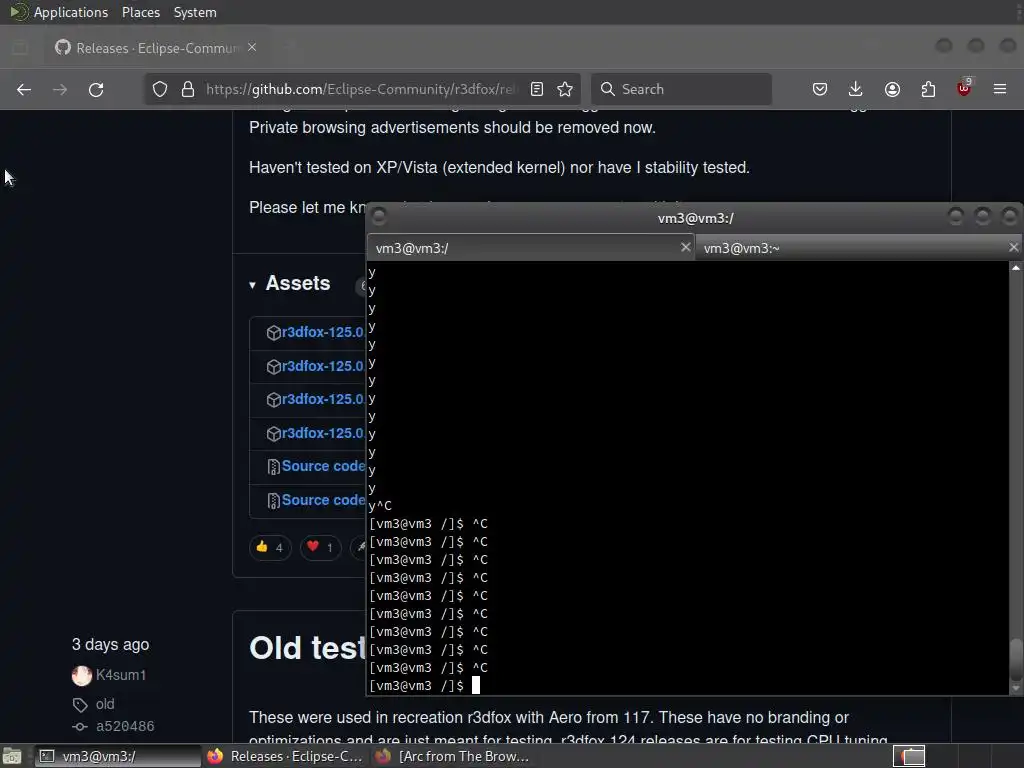1024x768 pixels.
Task: Go back using the browser back arrow
Action: [x=24, y=89]
